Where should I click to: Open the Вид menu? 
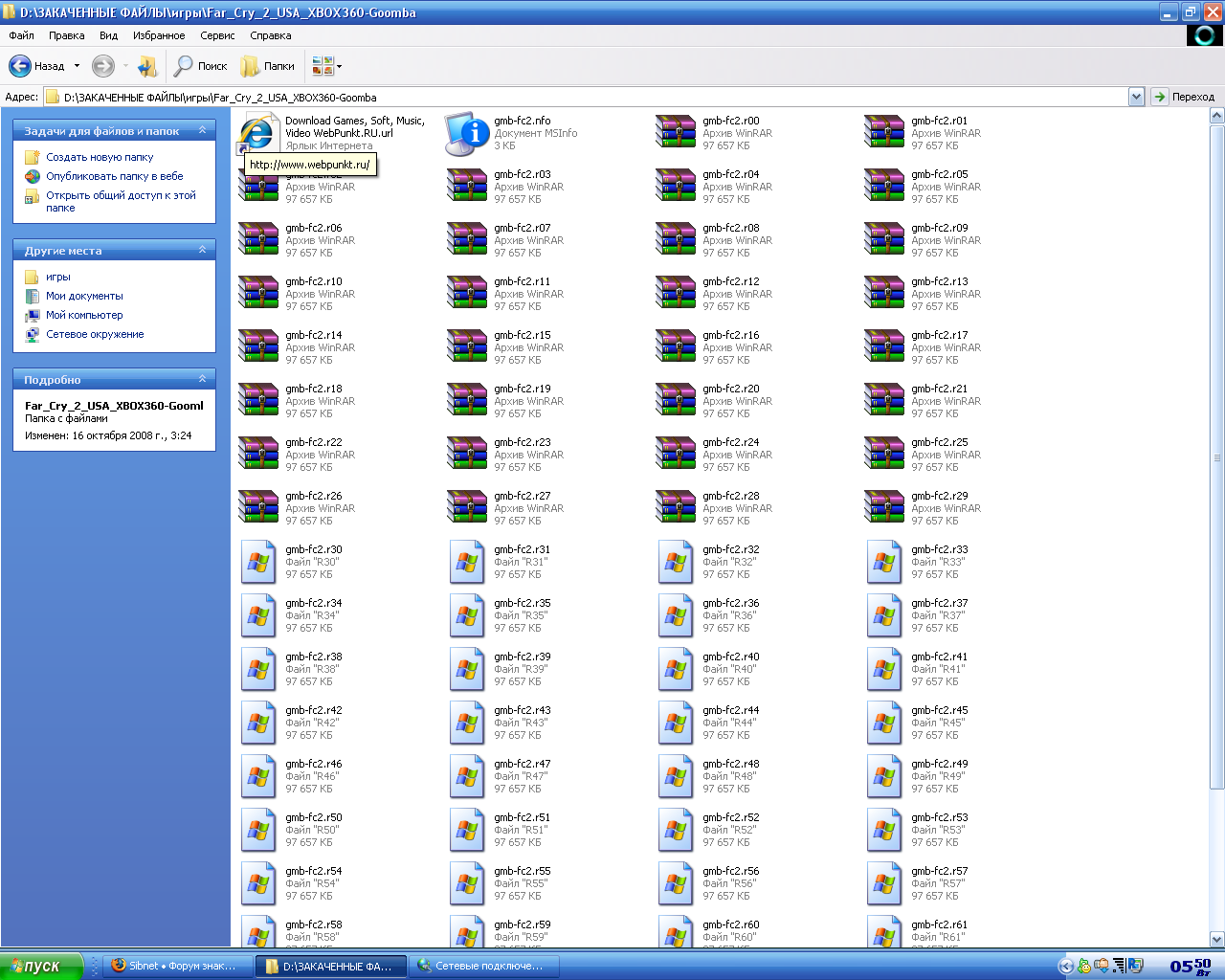coord(109,35)
